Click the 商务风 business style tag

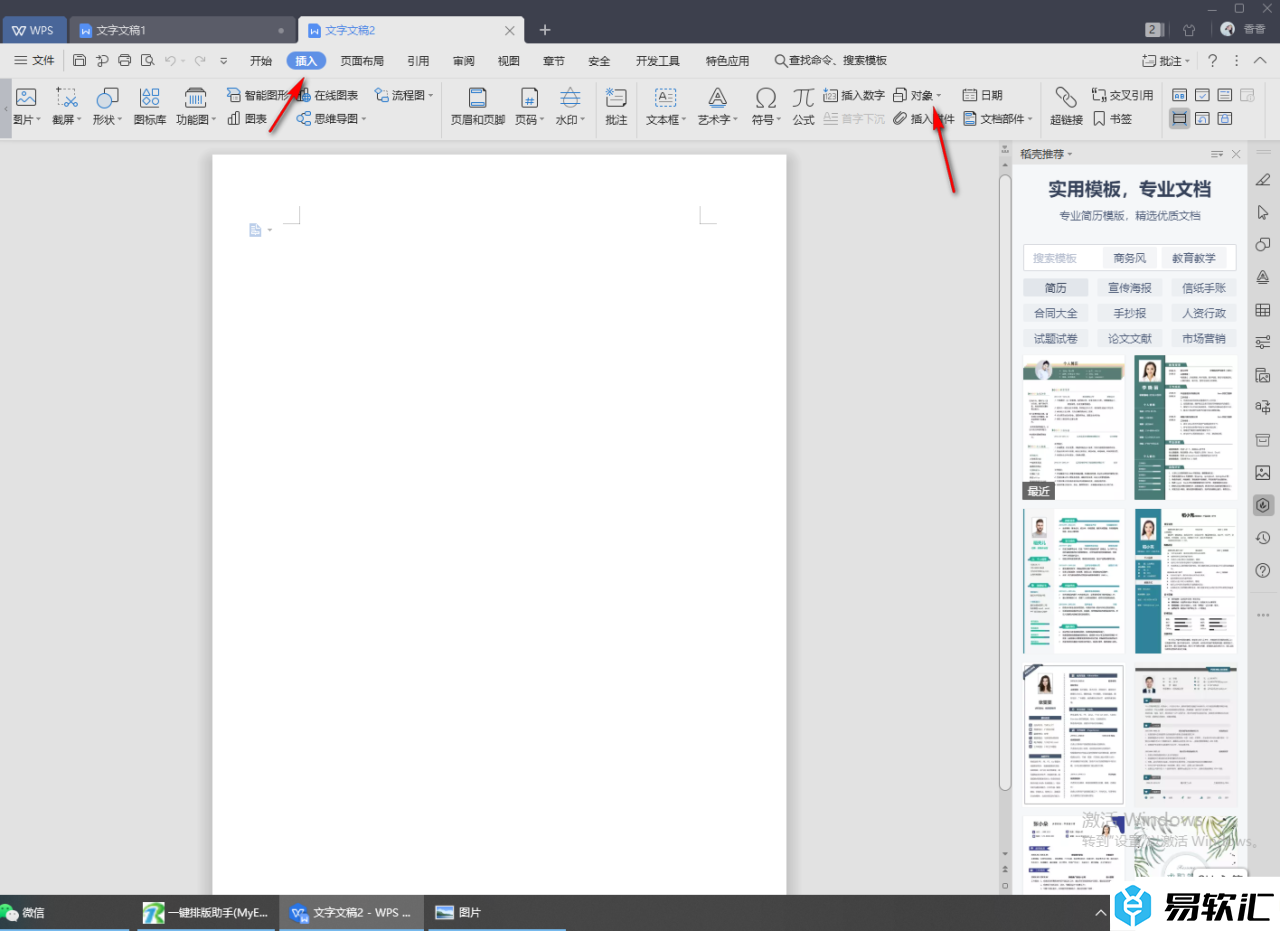point(1130,258)
